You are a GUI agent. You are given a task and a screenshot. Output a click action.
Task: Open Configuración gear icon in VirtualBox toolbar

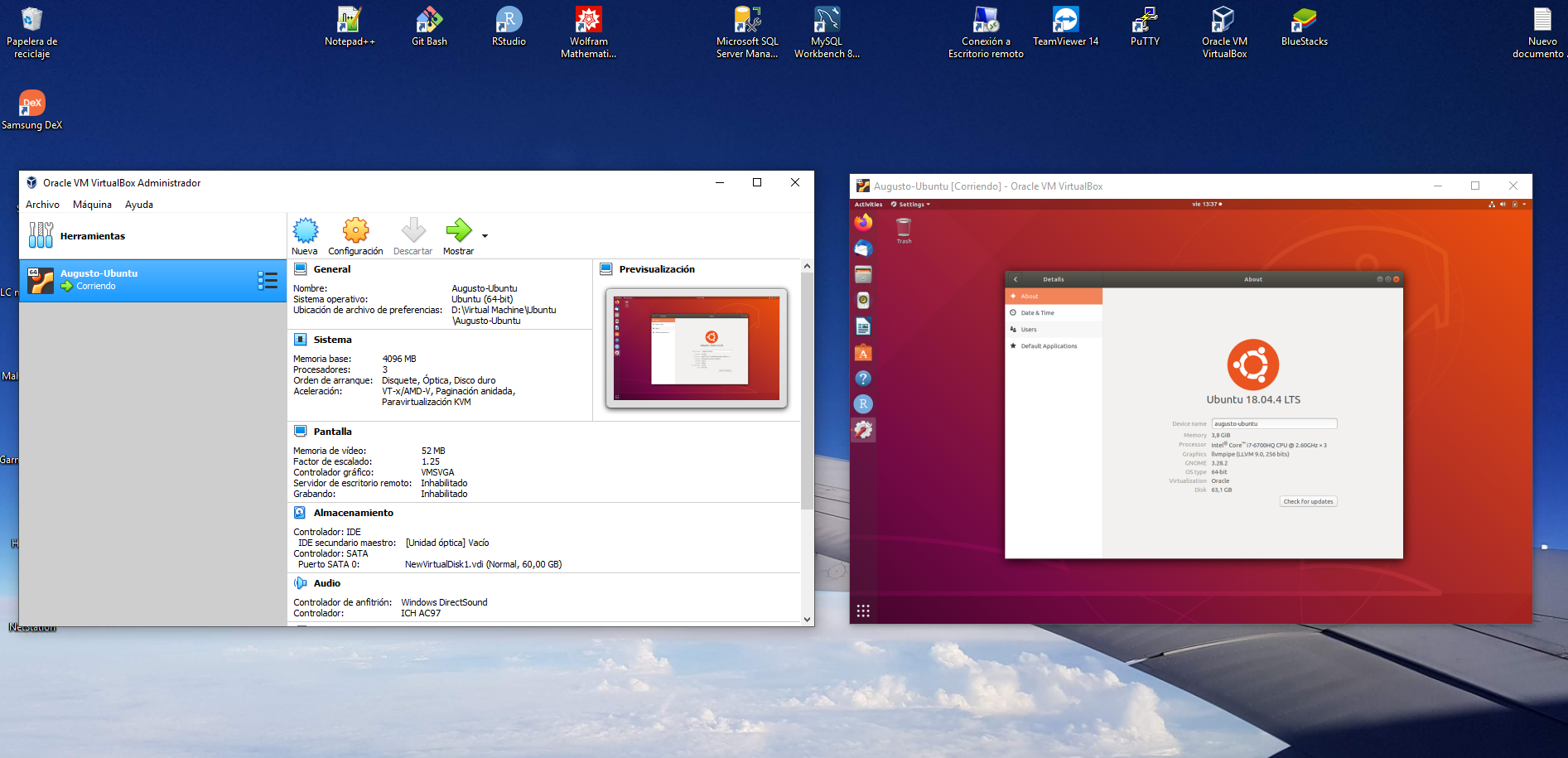tap(355, 230)
